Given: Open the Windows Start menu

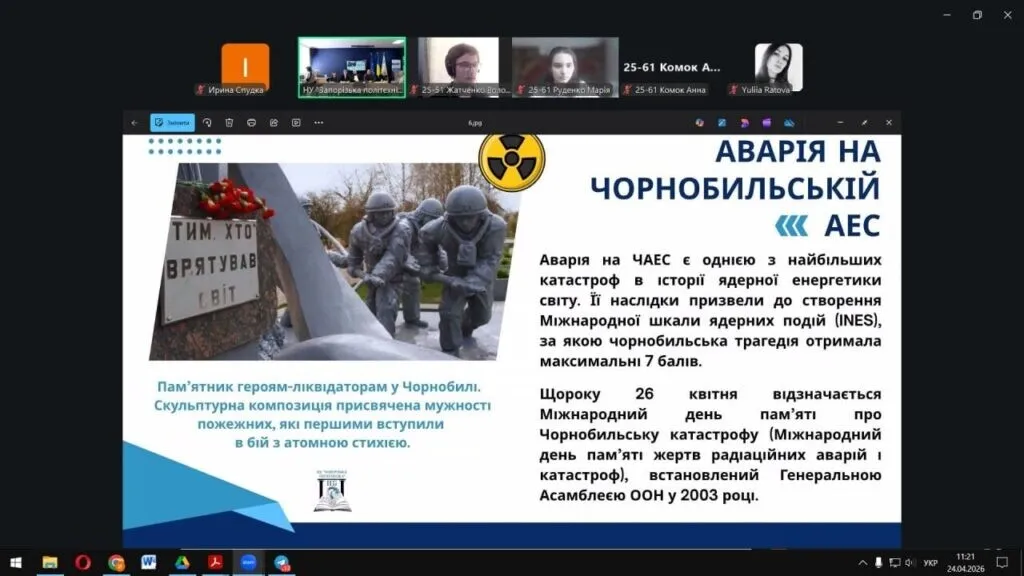Looking at the screenshot, I should click(x=16, y=562).
